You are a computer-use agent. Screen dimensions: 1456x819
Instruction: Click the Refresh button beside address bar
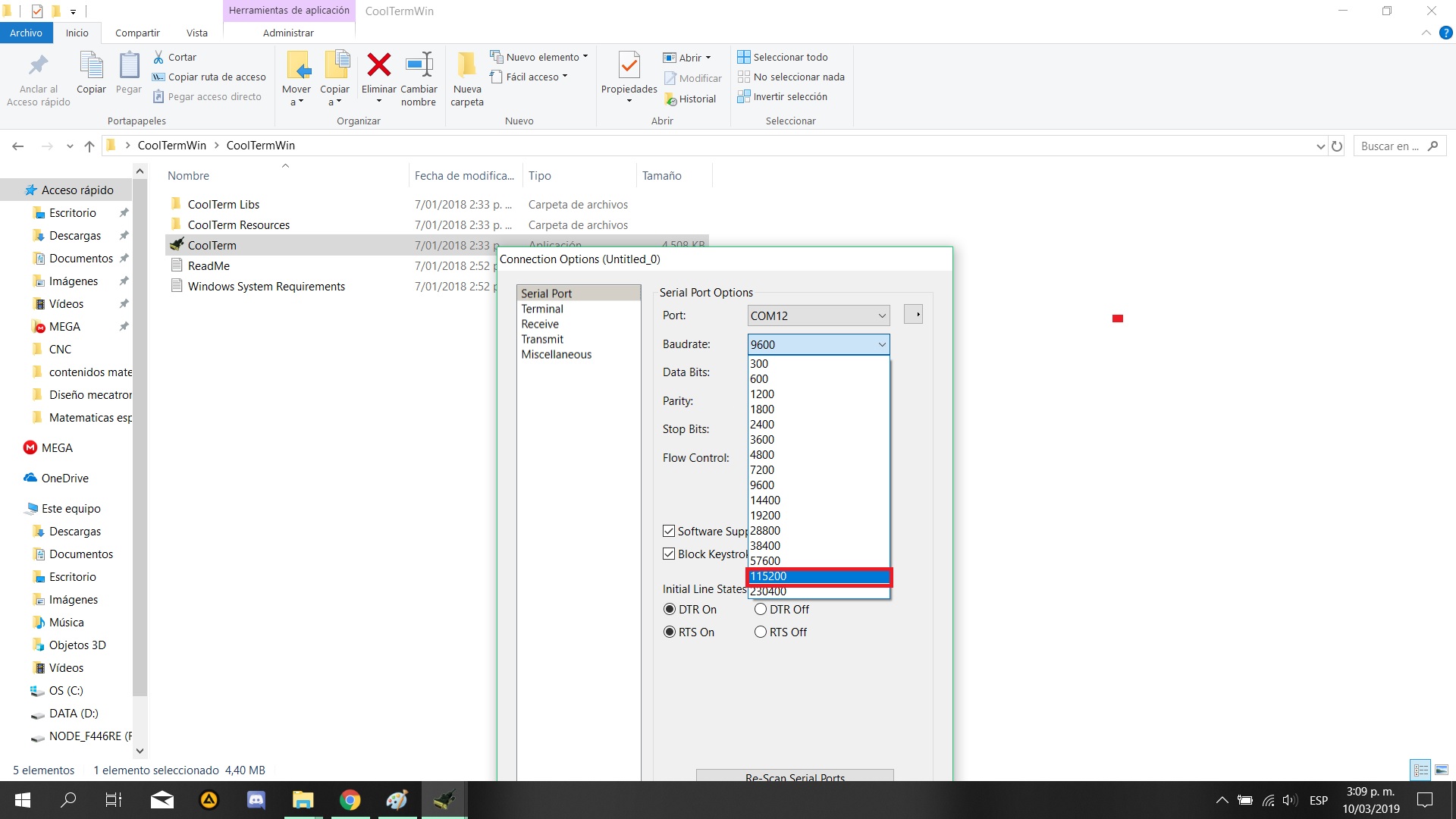(x=1337, y=146)
